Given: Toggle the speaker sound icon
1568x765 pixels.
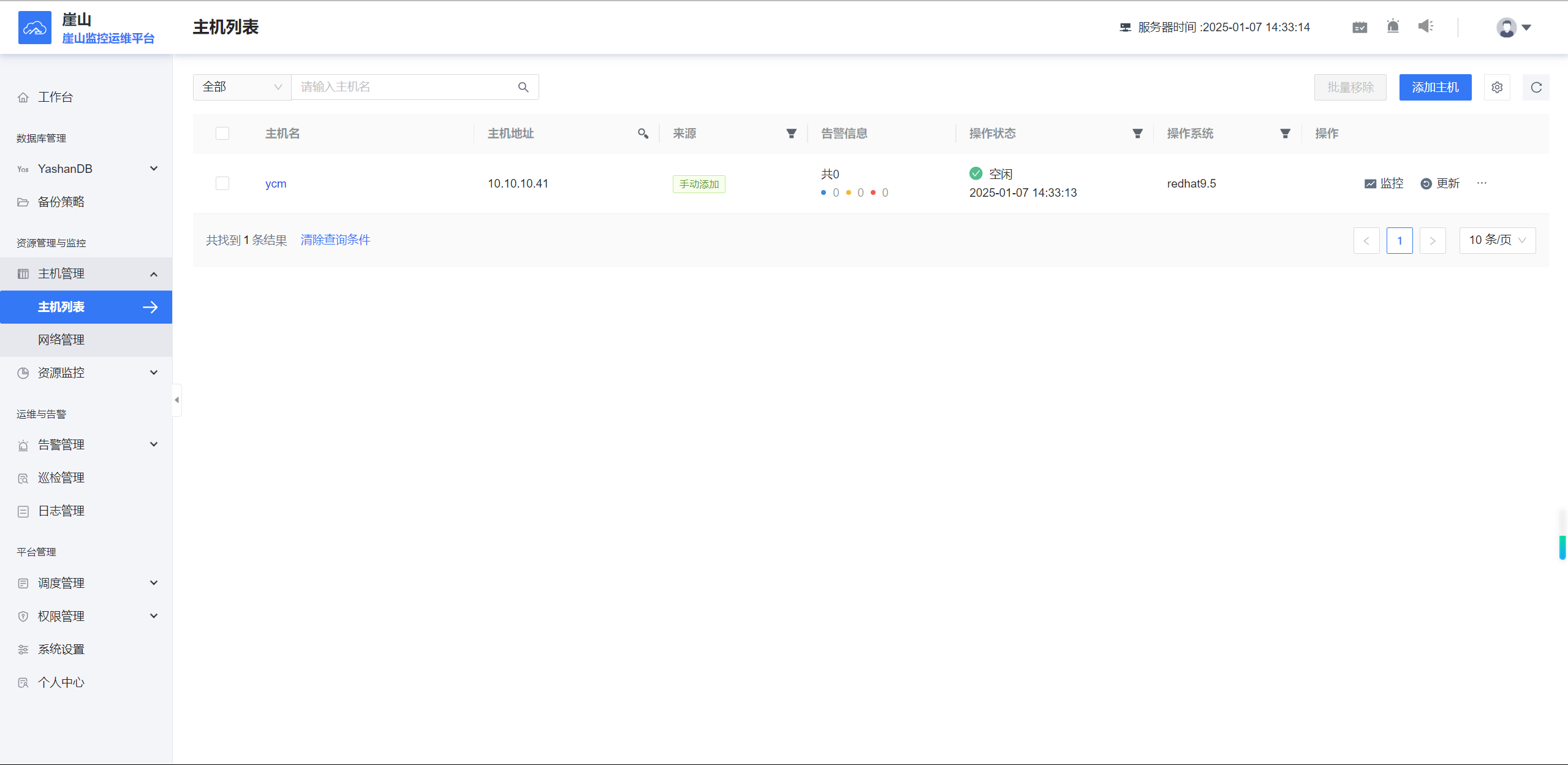Looking at the screenshot, I should click(1426, 26).
